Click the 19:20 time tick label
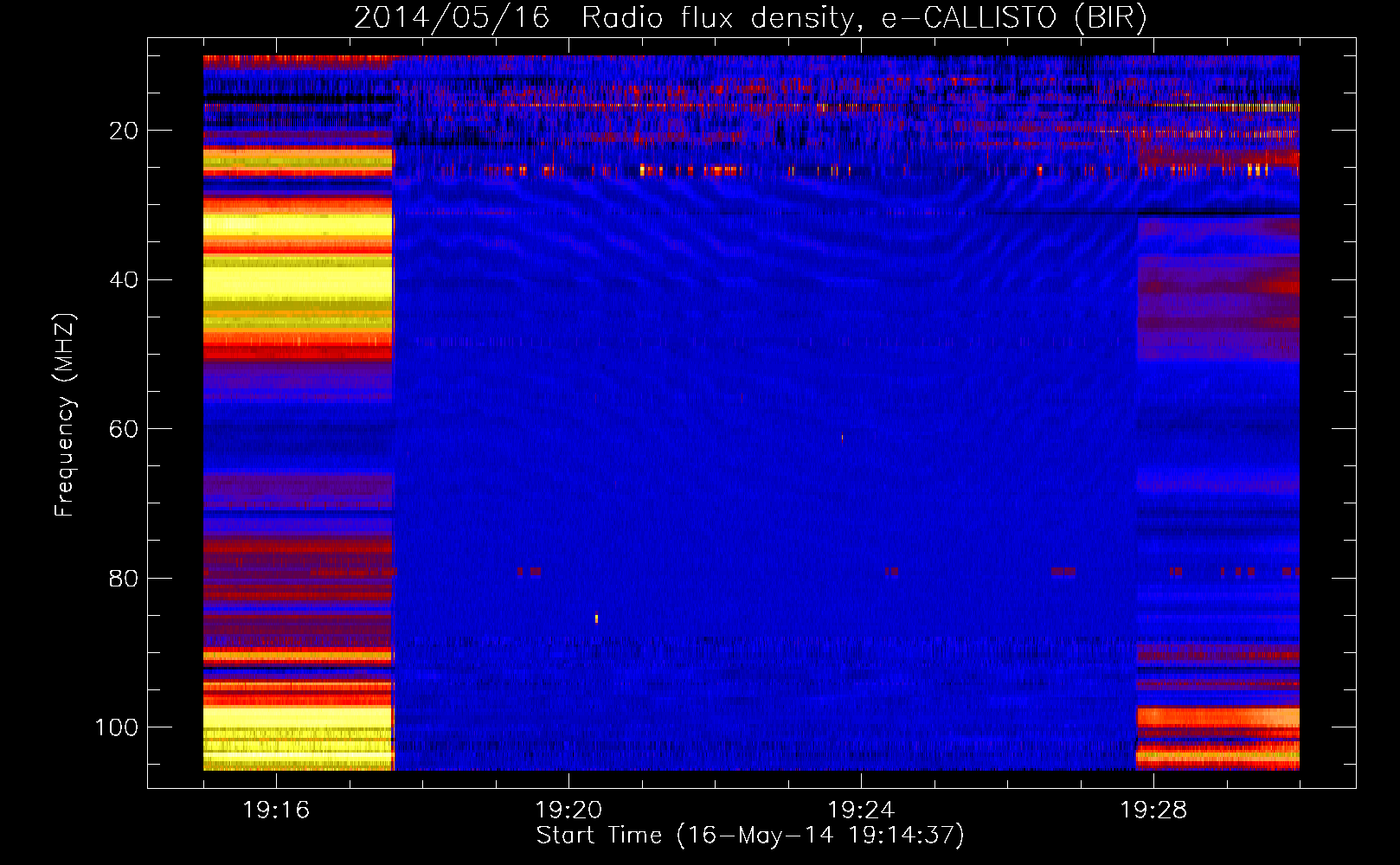 click(x=568, y=811)
